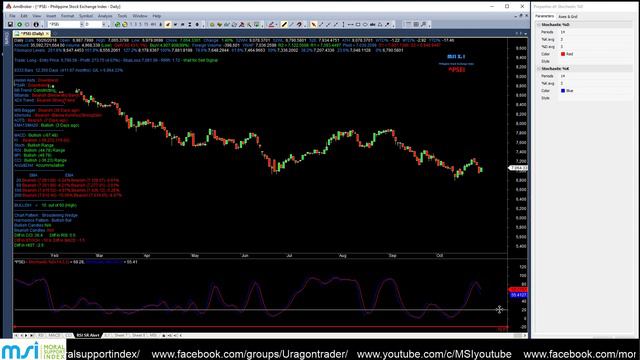Open the Tools menu
Viewport: 640px width, 360px height.
(x=122, y=16)
